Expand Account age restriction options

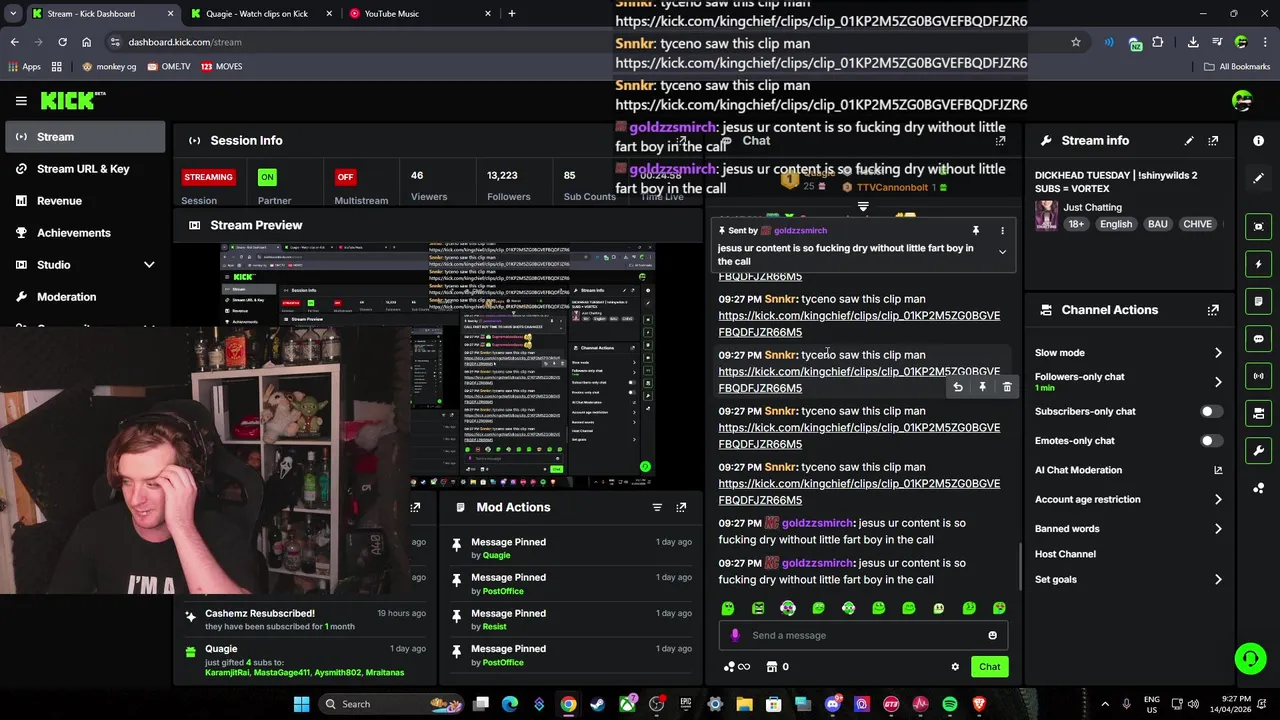(1218, 499)
